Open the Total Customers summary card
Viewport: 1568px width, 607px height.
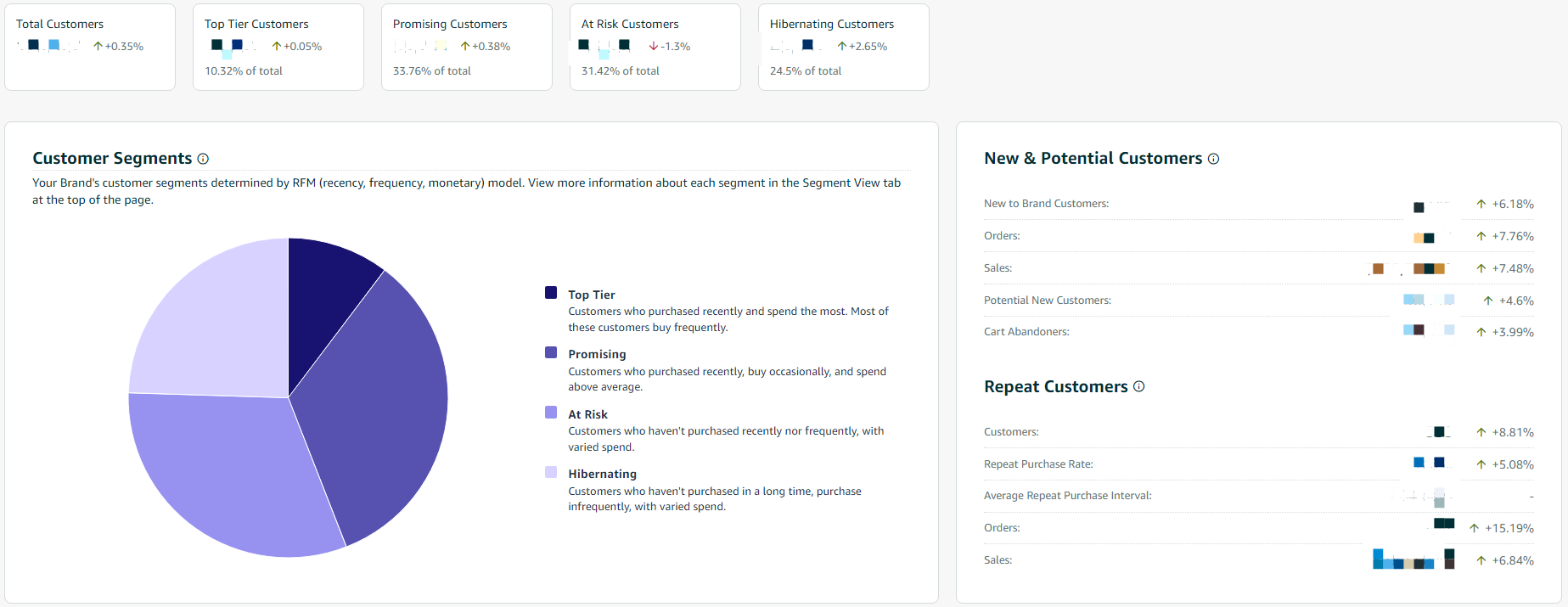(90, 47)
